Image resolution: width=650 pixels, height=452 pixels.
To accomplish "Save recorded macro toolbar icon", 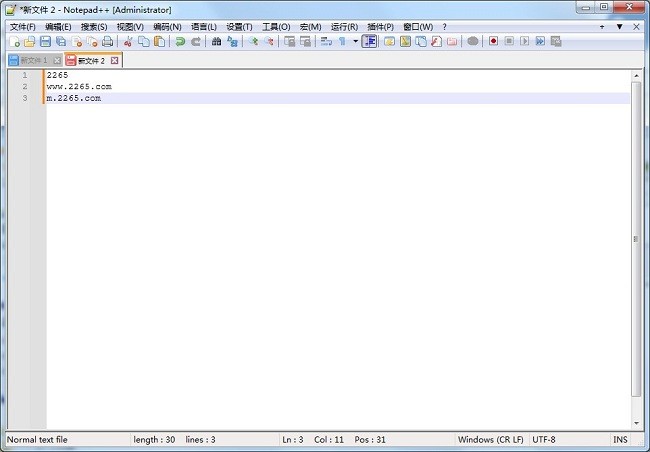I will coord(556,41).
